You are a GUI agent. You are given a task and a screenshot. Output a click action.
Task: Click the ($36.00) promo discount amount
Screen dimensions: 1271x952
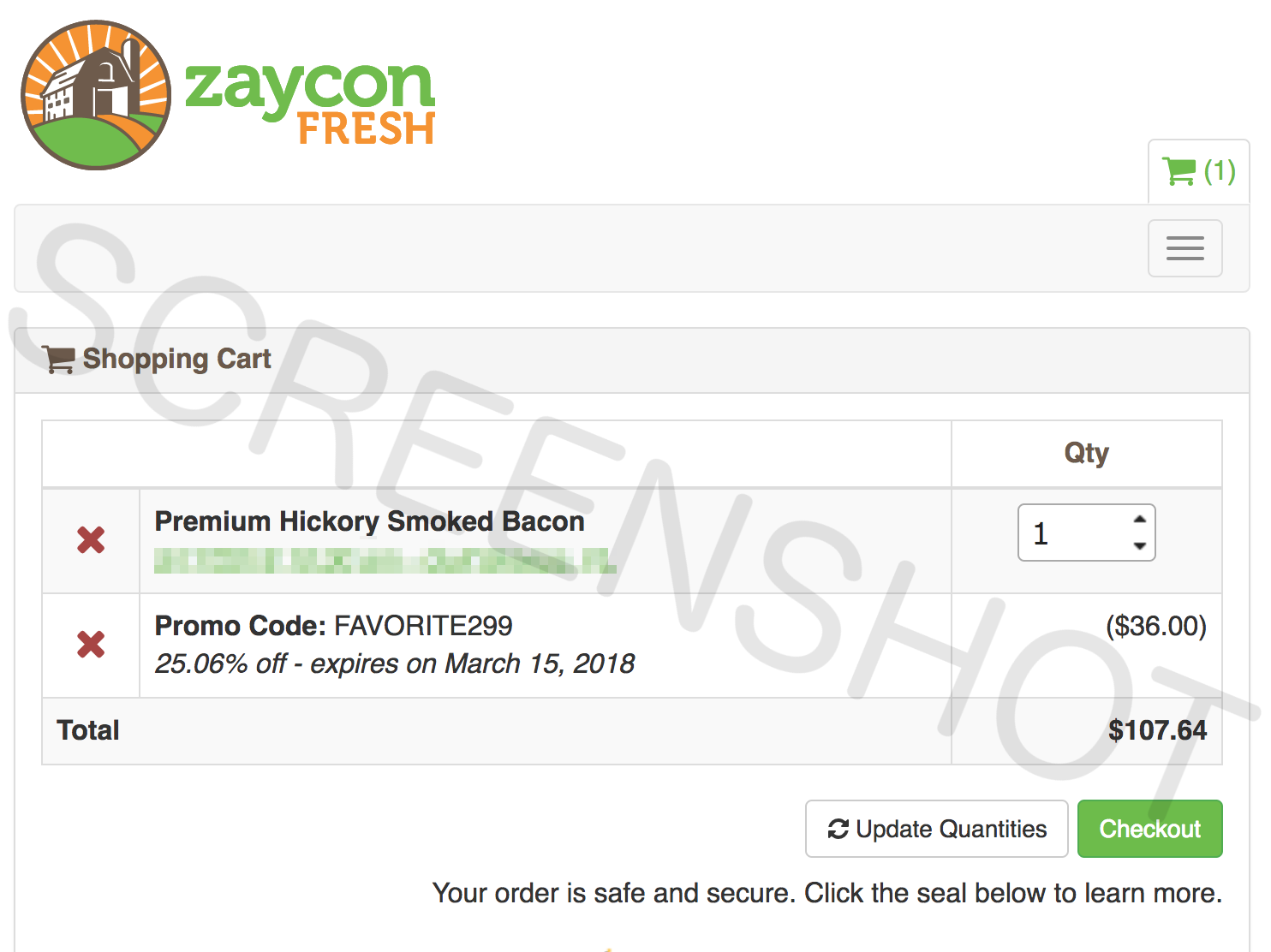coord(1156,626)
